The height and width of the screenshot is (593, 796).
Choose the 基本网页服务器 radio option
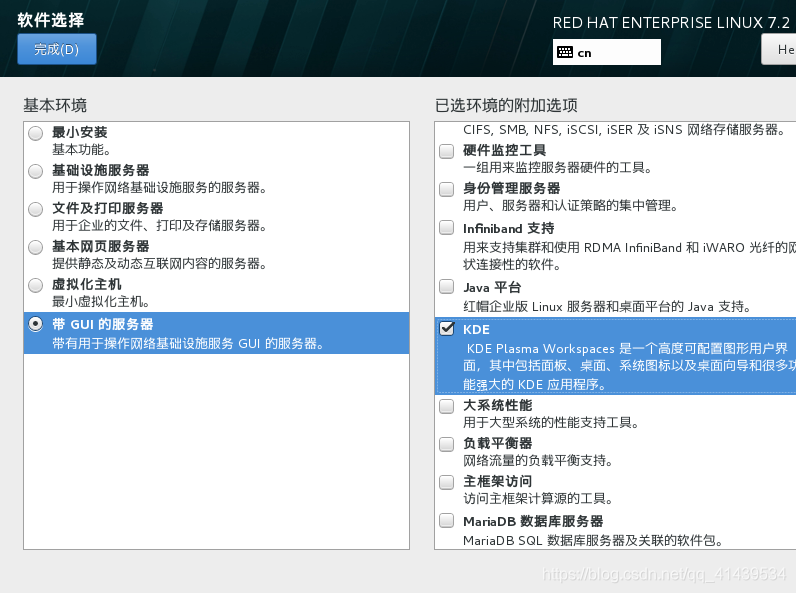[36, 248]
